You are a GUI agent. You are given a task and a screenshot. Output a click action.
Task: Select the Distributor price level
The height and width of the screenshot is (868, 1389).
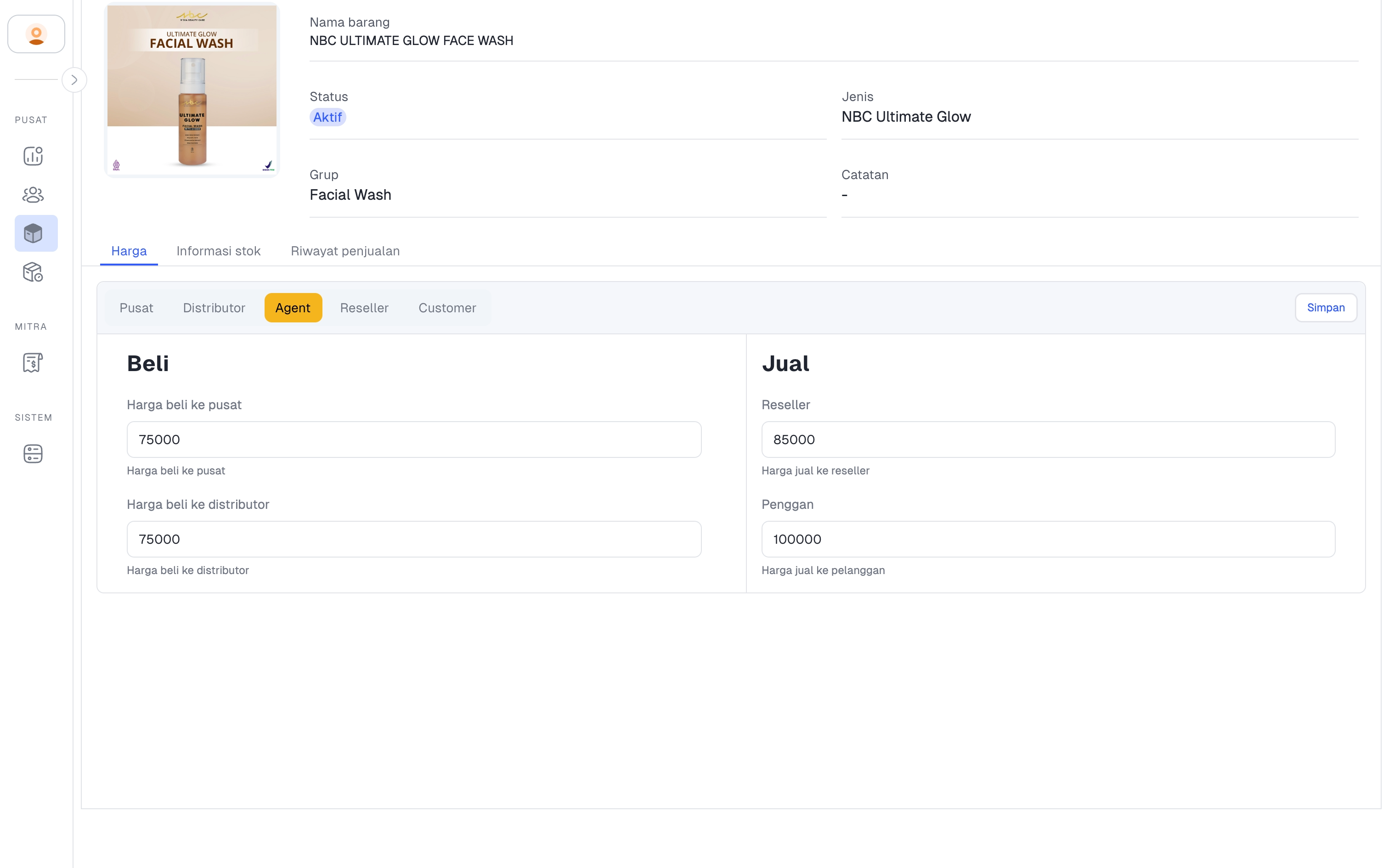pos(214,308)
